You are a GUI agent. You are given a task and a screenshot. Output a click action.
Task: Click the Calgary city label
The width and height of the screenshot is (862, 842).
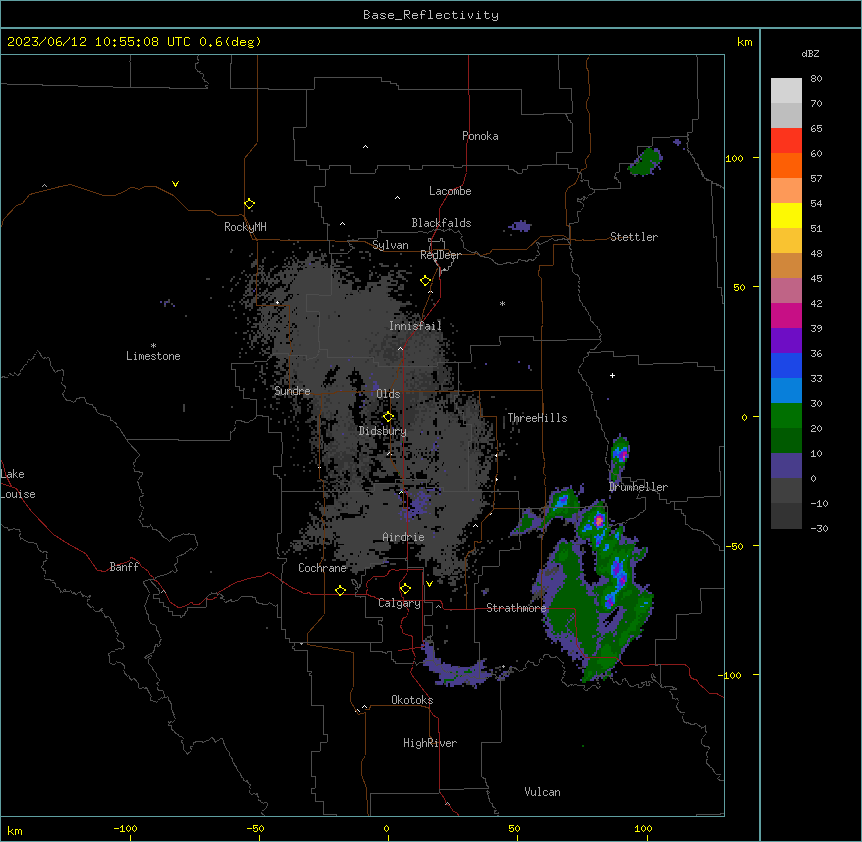tap(399, 603)
